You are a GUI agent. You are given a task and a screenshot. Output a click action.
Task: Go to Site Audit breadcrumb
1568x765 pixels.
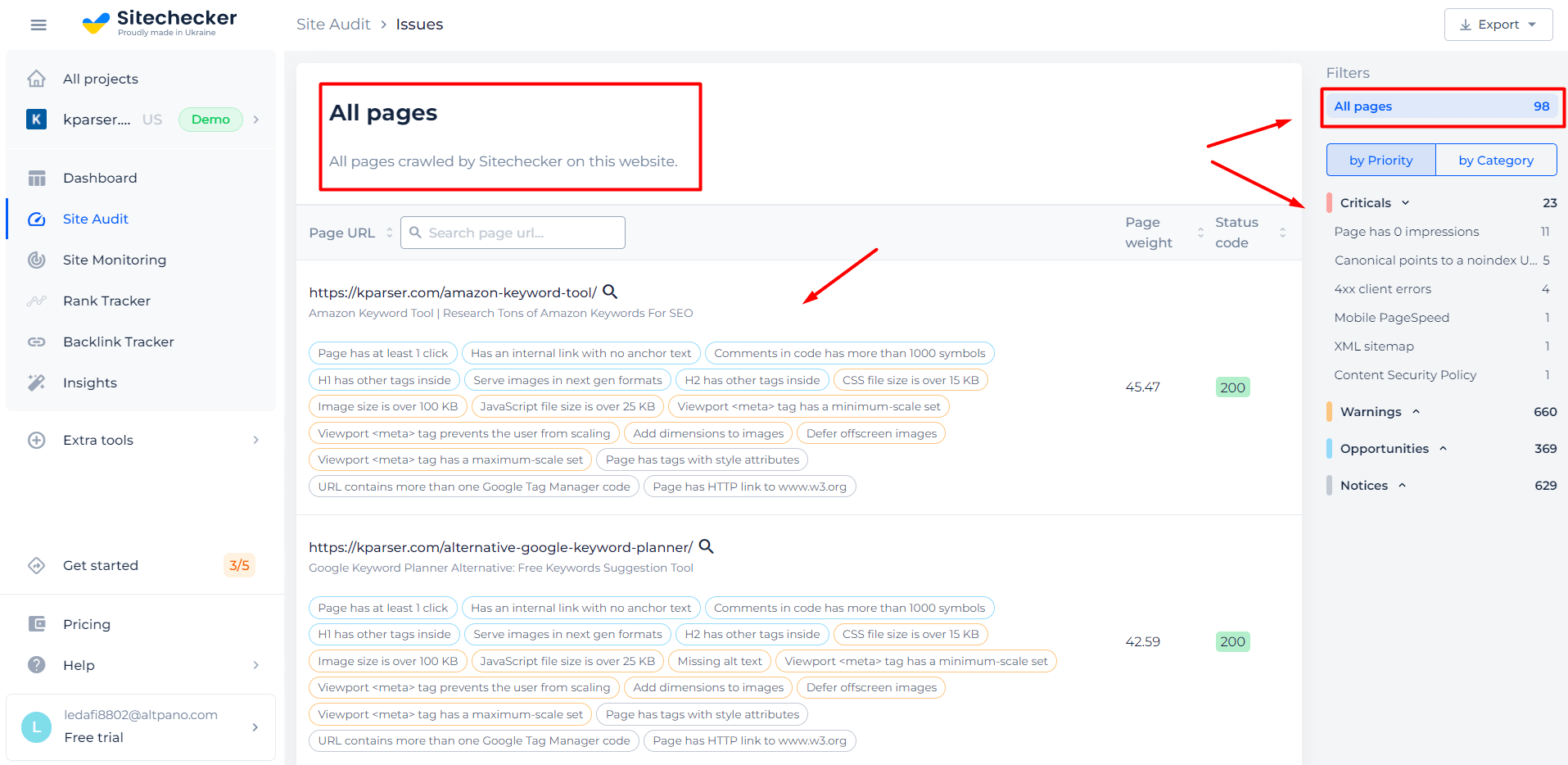[x=333, y=25]
